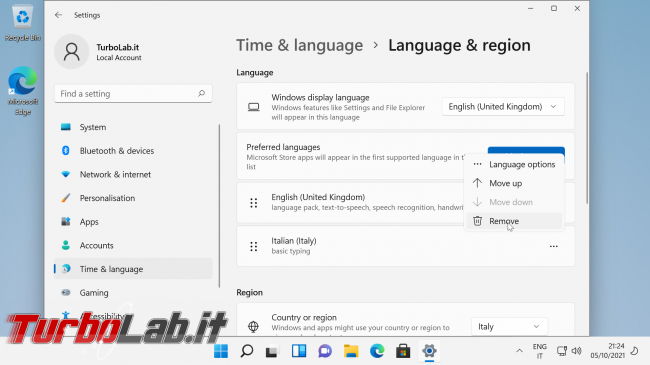Viewport: 650px width, 365px height.
Task: Click the System monitor icon
Action: point(65,127)
